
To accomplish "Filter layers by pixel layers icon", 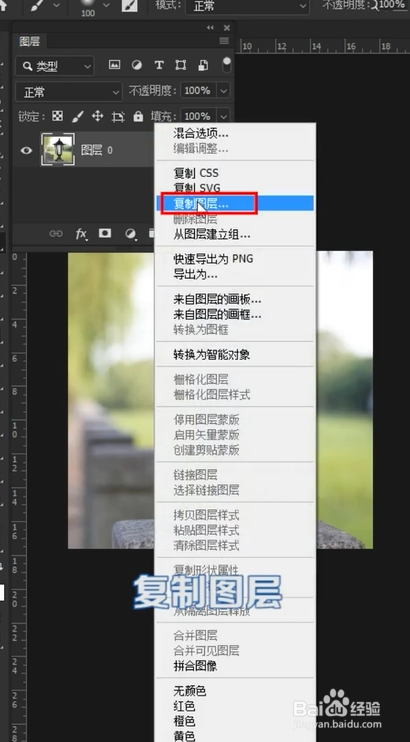I will pos(114,65).
